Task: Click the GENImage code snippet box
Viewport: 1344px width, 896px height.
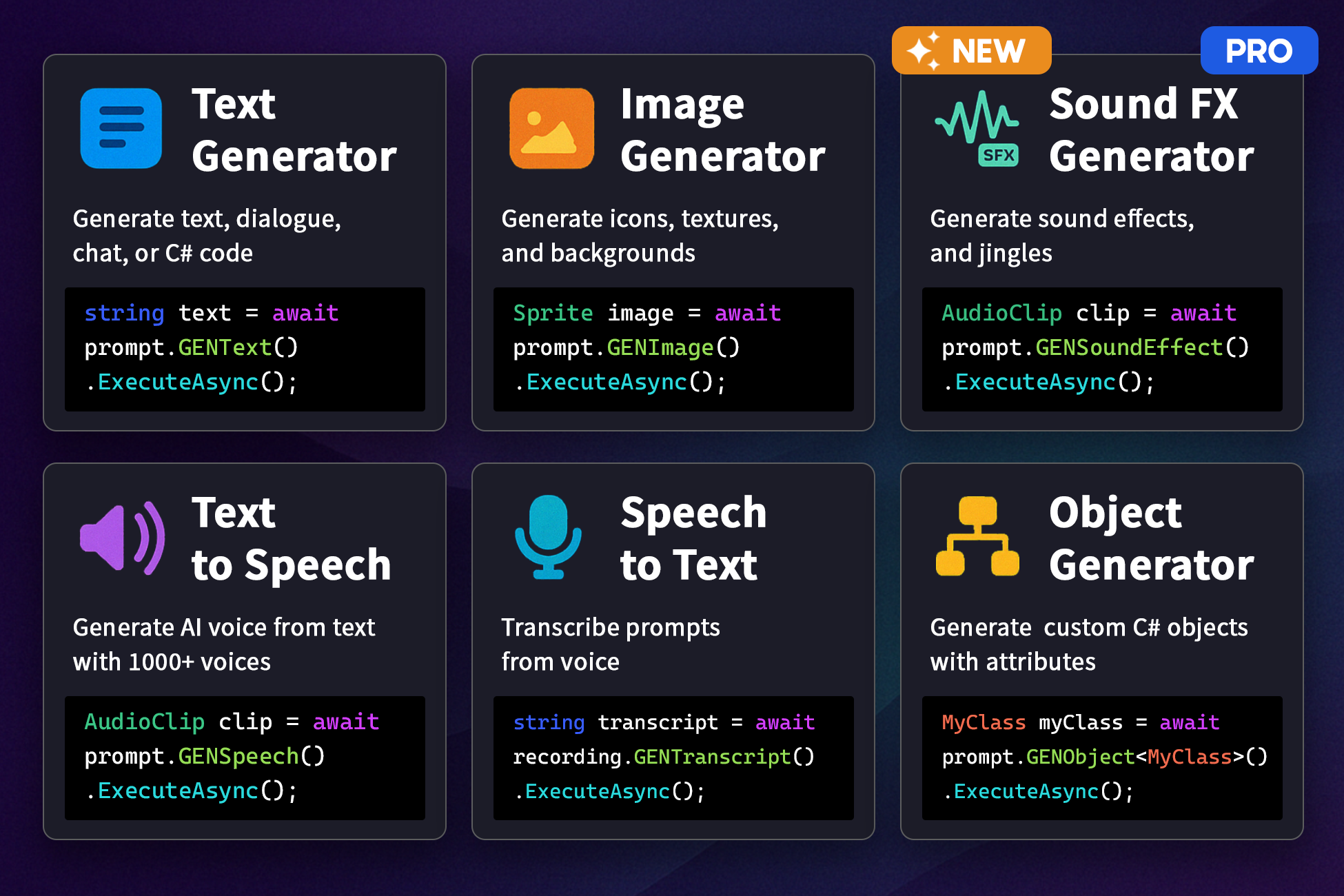Action: [673, 349]
